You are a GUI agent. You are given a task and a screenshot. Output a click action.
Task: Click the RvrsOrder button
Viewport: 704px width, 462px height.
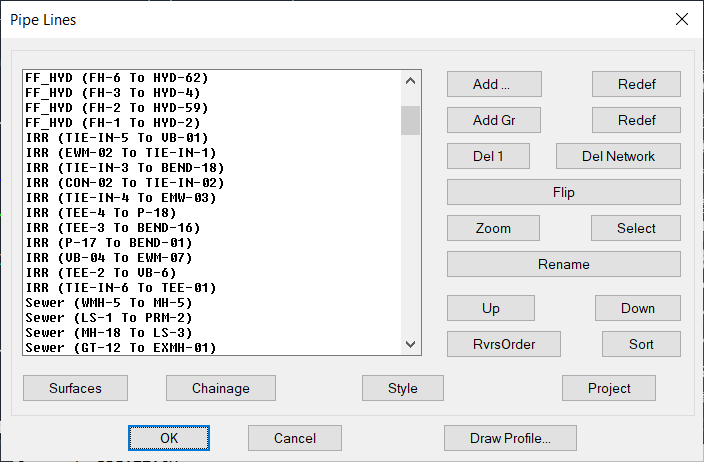(503, 344)
